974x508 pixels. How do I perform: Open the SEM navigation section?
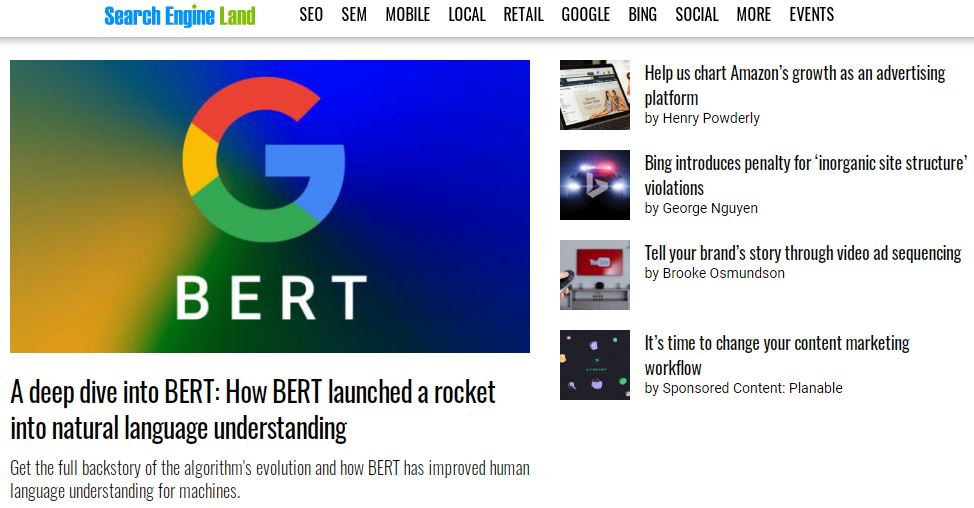(354, 14)
